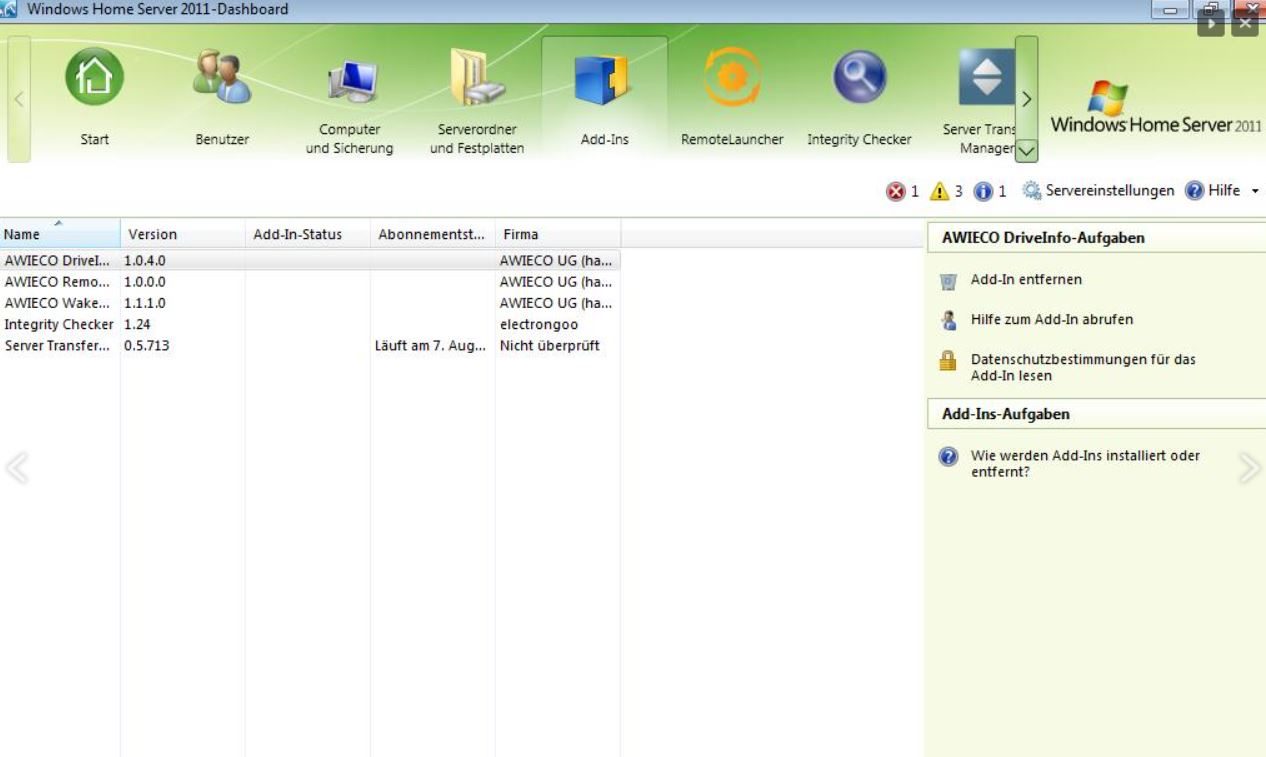Image resolution: width=1266 pixels, height=757 pixels.
Task: Select the AWIECO Wake... add-in row
Action: pyautogui.click(x=310, y=303)
